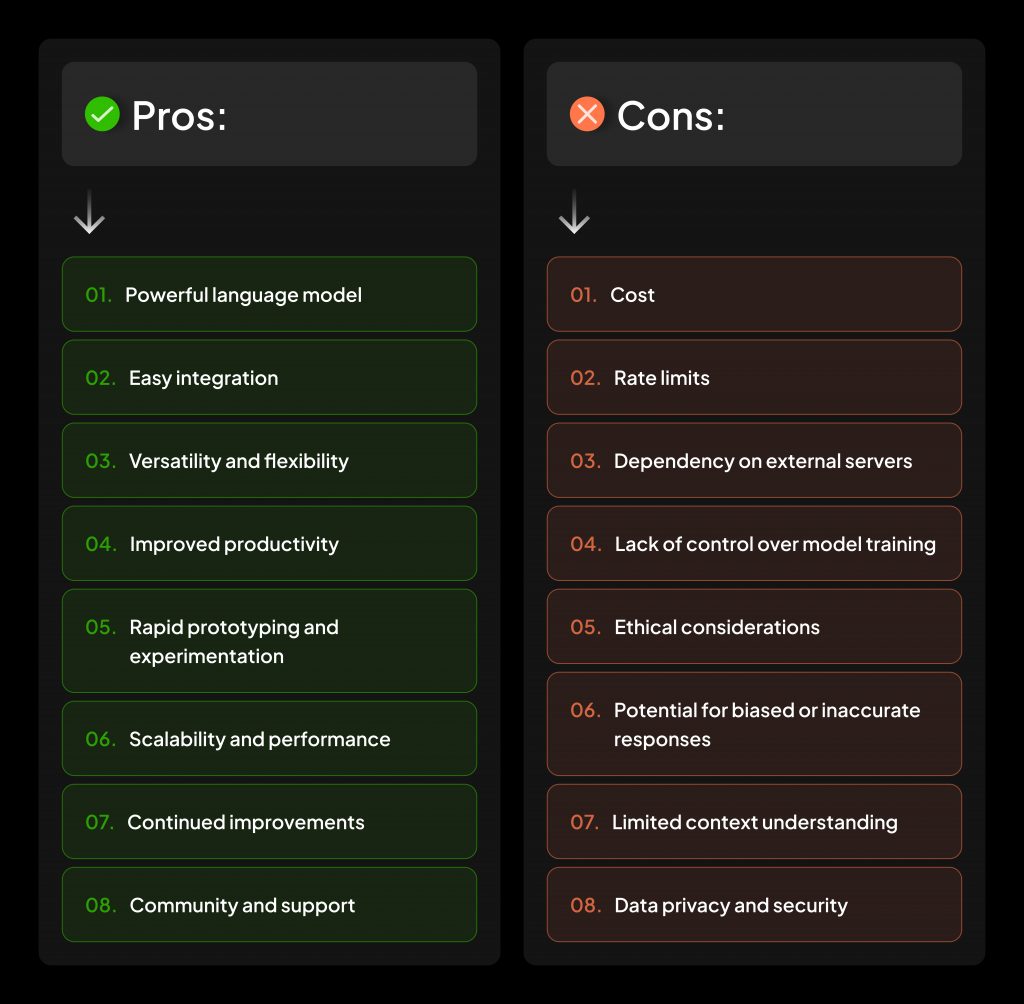Select "Scalability and performance" entry
This screenshot has height=1004, width=1024.
coord(269,739)
